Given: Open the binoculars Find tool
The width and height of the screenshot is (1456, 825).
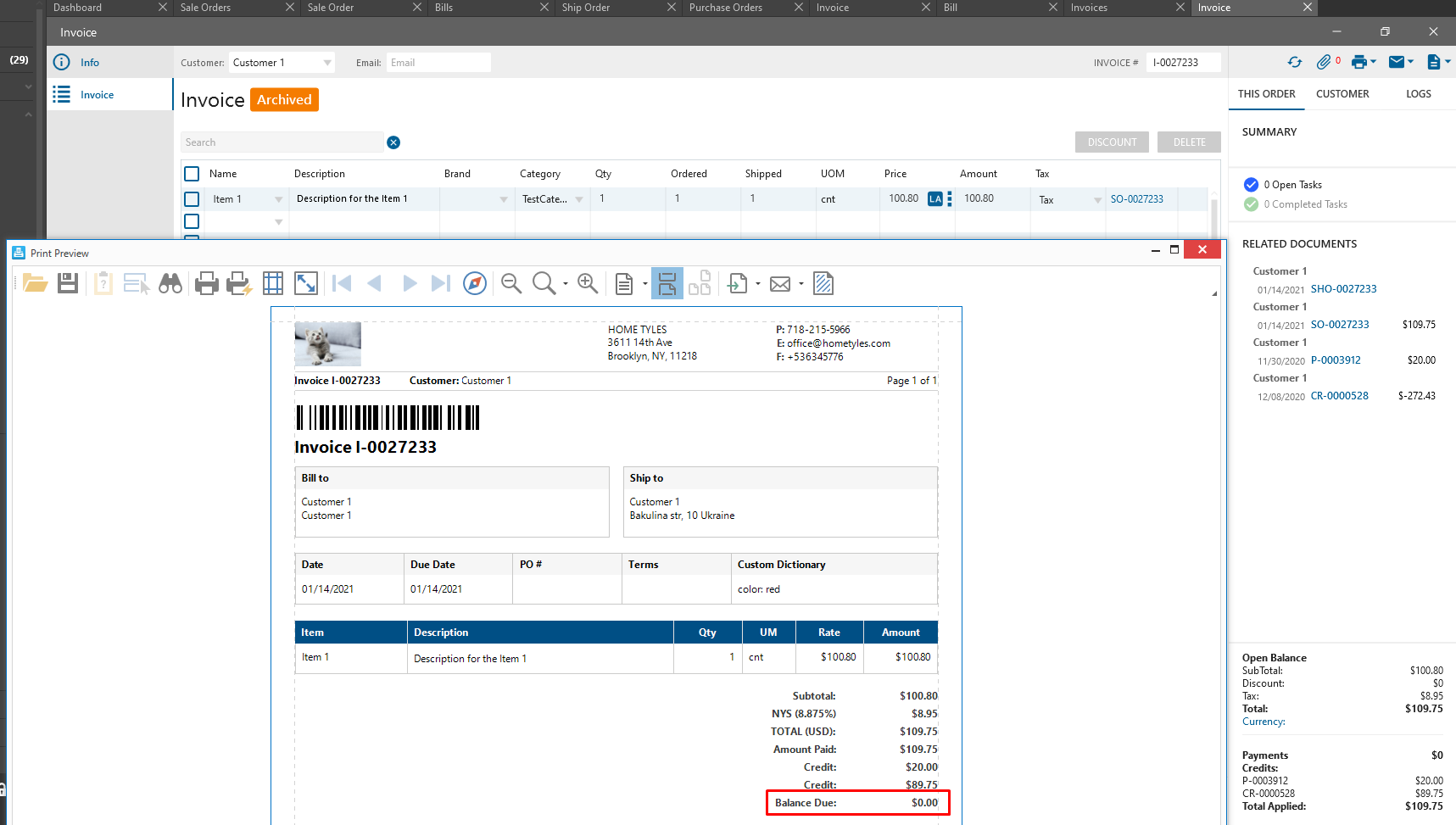Looking at the screenshot, I should point(170,283).
